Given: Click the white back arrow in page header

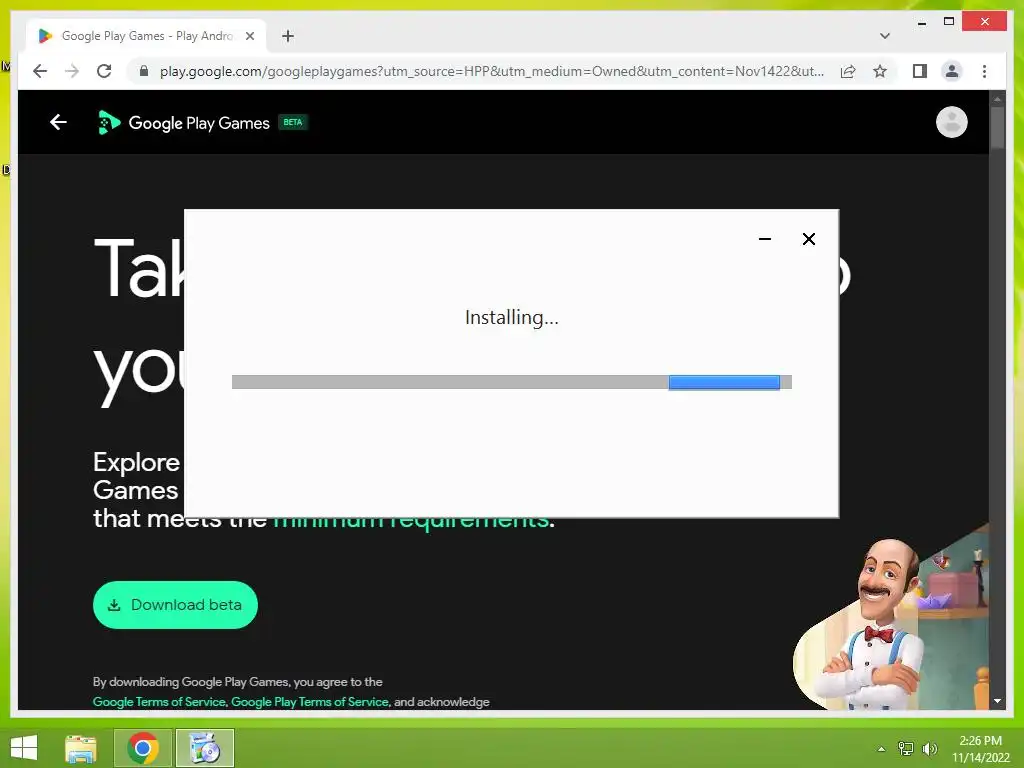Looking at the screenshot, I should (x=58, y=122).
